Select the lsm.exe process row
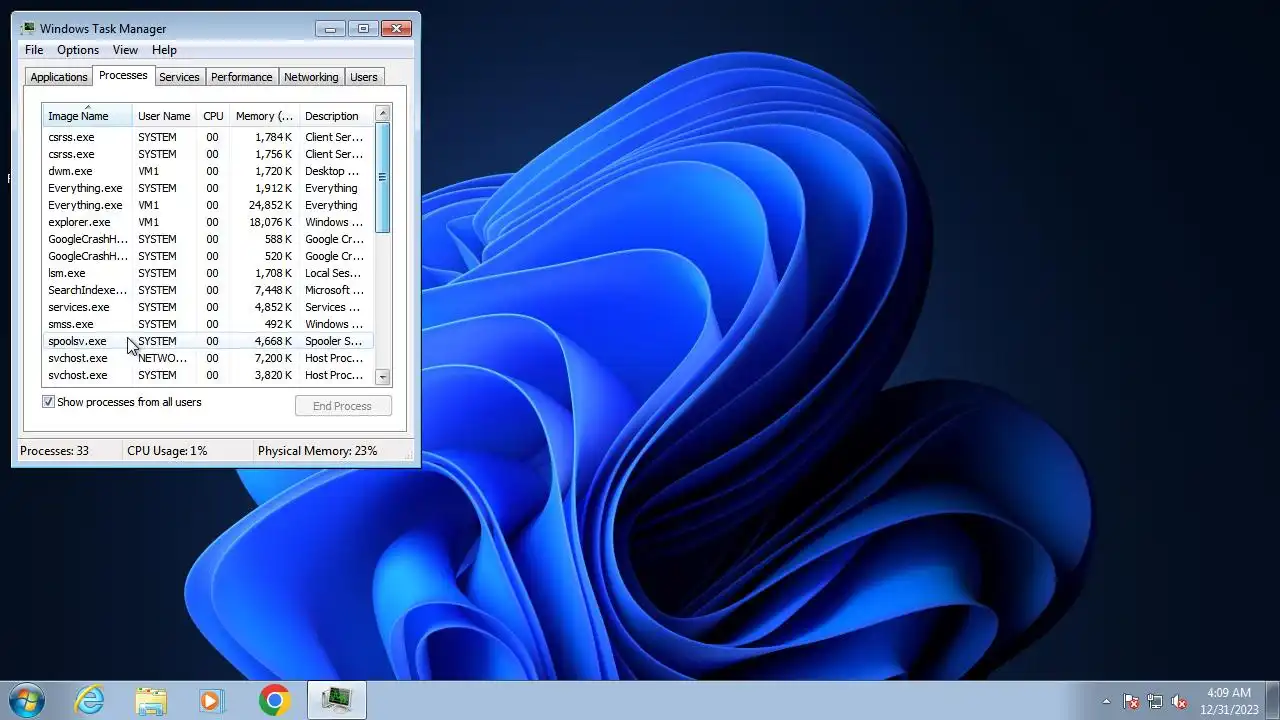 tap(208, 273)
